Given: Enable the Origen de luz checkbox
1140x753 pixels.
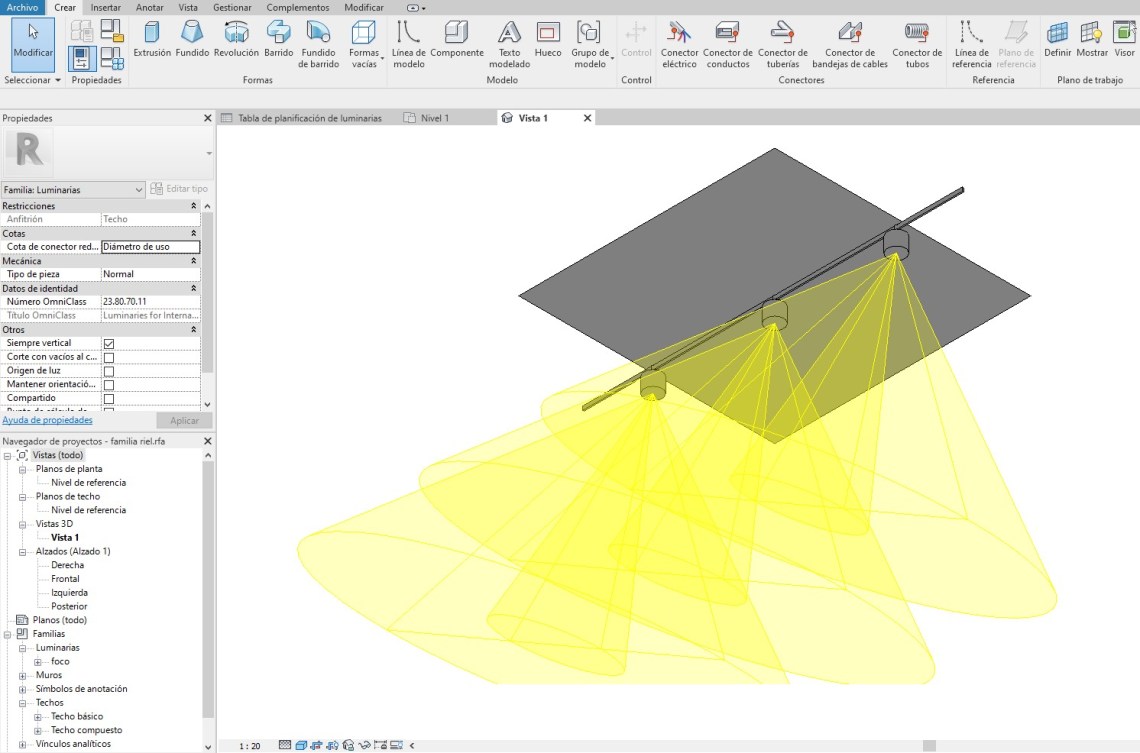Looking at the screenshot, I should [109, 371].
